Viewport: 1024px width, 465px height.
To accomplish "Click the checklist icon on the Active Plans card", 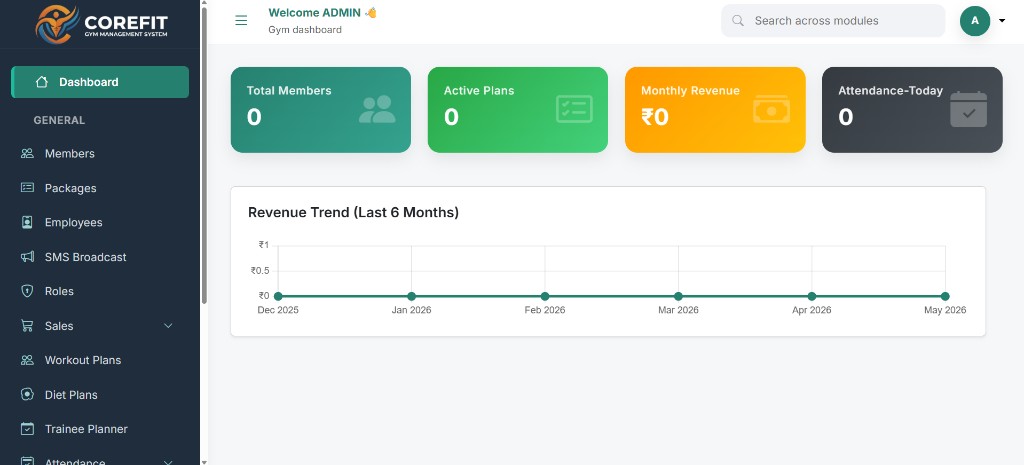I will pyautogui.click(x=574, y=109).
